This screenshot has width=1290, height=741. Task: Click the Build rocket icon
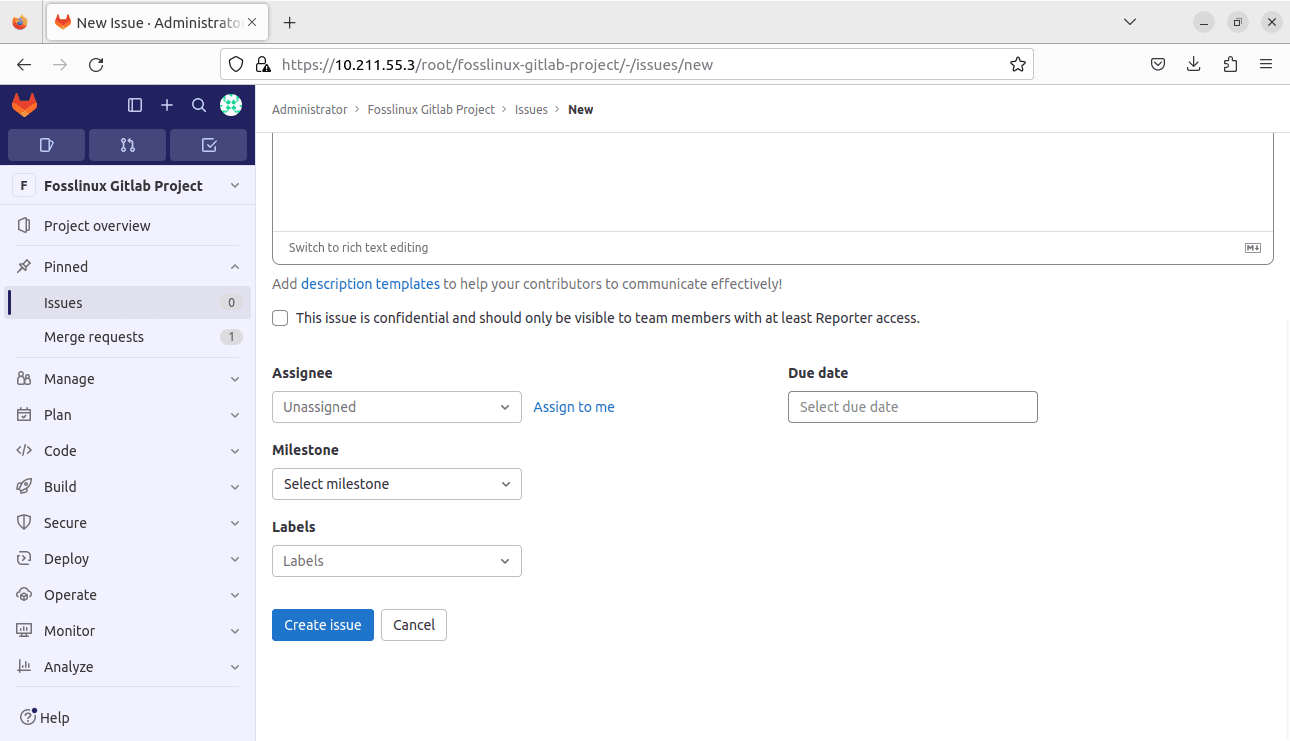coord(24,487)
